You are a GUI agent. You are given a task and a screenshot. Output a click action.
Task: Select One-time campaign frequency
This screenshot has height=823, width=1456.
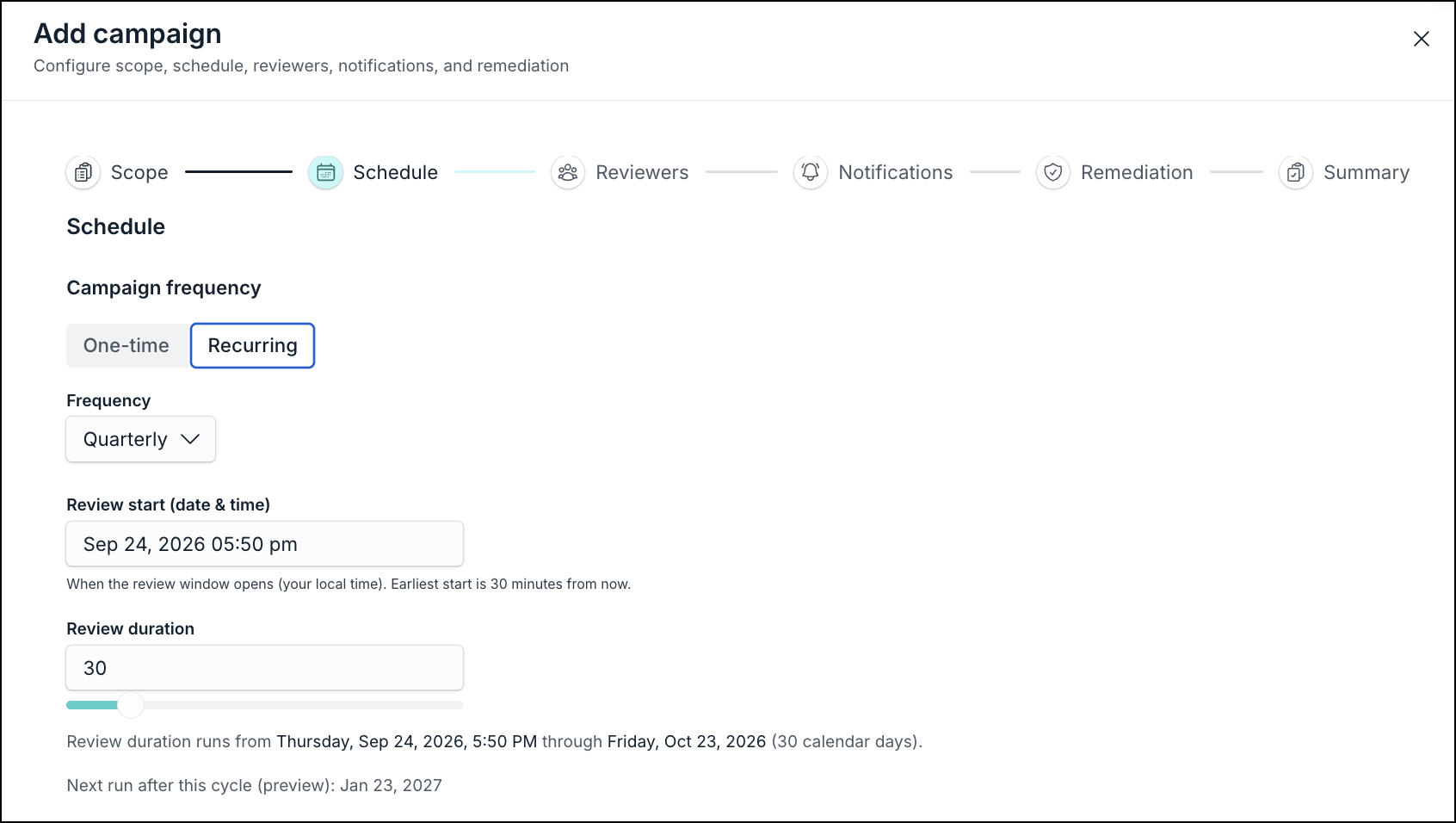pyautogui.click(x=126, y=345)
